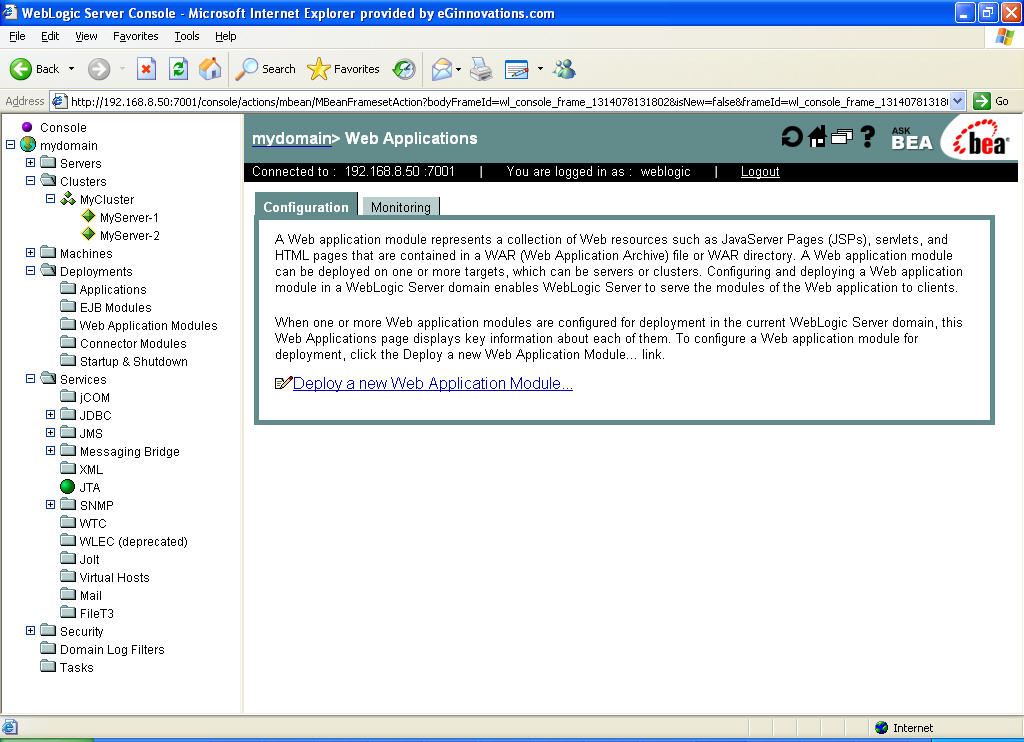The width and height of the screenshot is (1024, 742).
Task: Open the Back button history dropdown arrow
Action: pyautogui.click(x=71, y=69)
